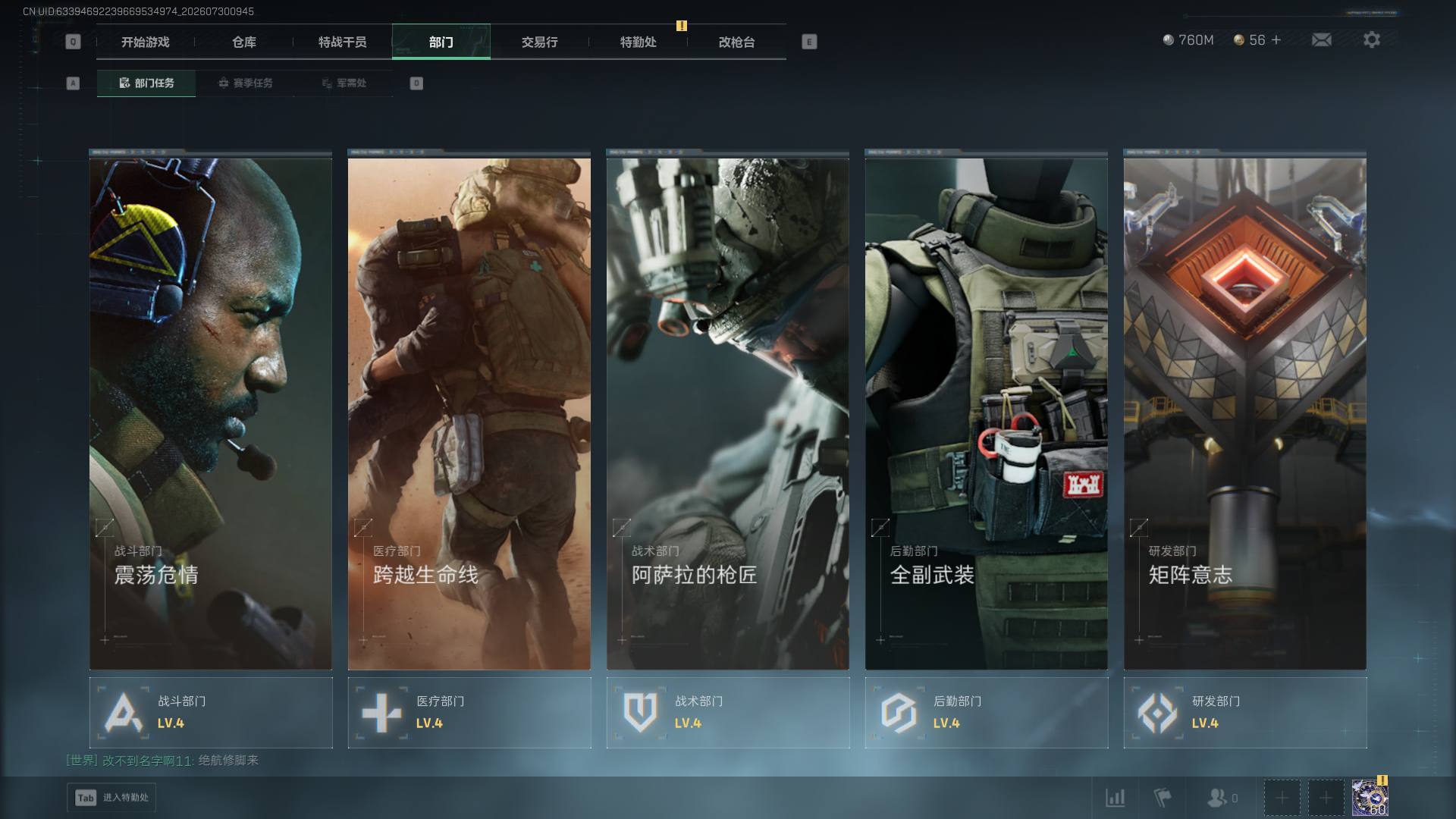Click the small icon on 震荡危情 card

pos(105,527)
